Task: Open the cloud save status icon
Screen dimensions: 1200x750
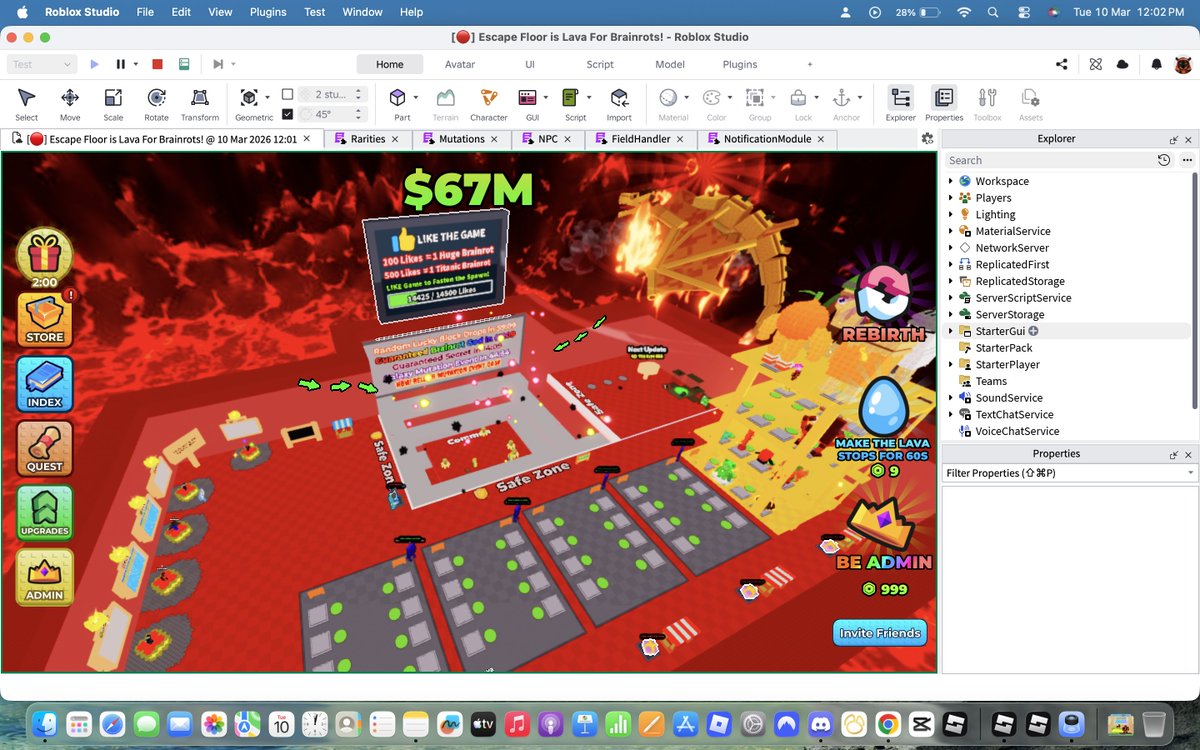Action: click(x=1122, y=64)
